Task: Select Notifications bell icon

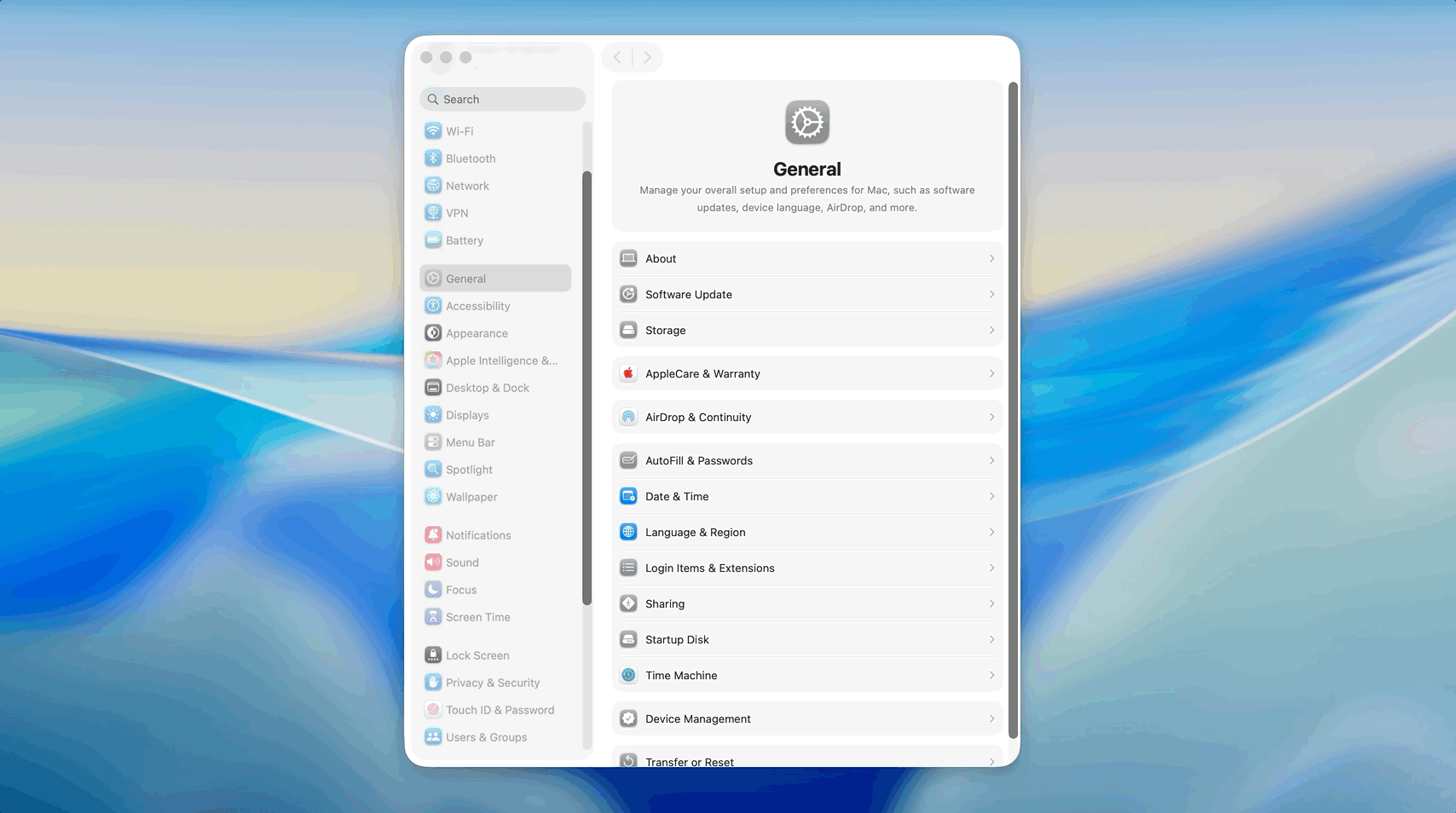Action: point(433,535)
